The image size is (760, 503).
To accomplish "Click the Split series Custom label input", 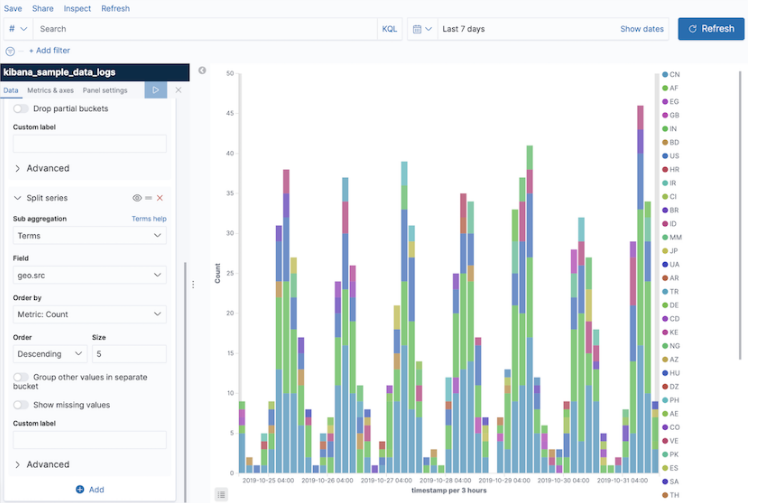I will [x=90, y=440].
